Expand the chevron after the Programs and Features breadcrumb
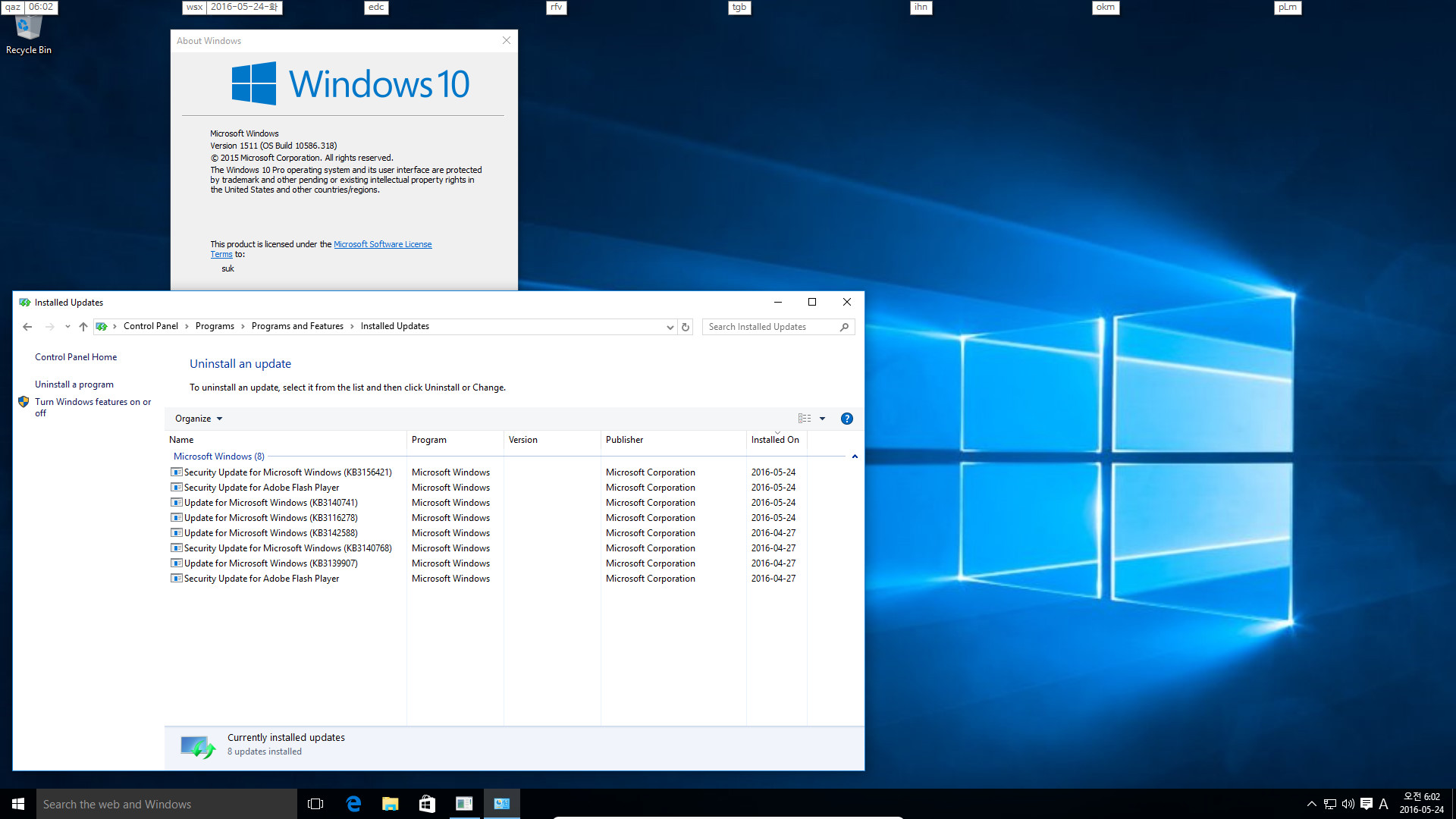The image size is (1456, 819). [352, 327]
